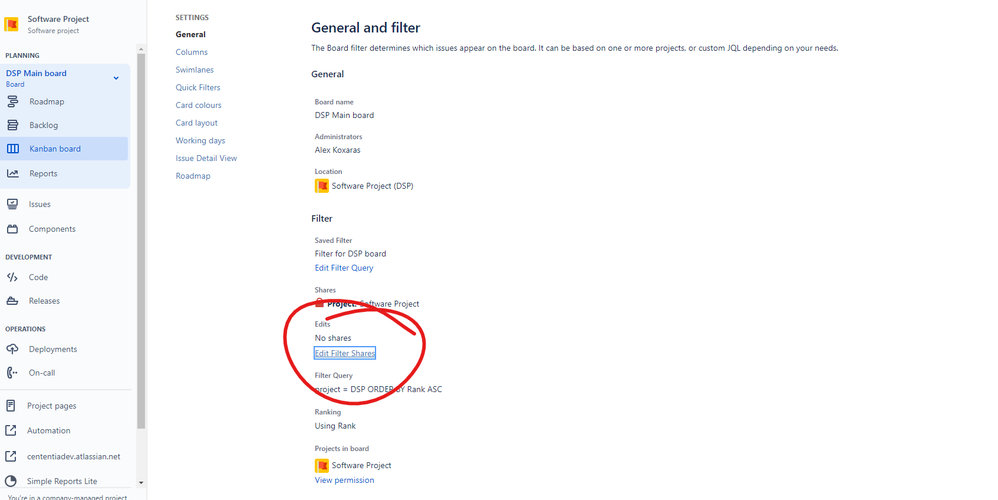Viewport: 998px width, 500px height.
Task: Click the red lock icon under Shares
Action: point(320,303)
